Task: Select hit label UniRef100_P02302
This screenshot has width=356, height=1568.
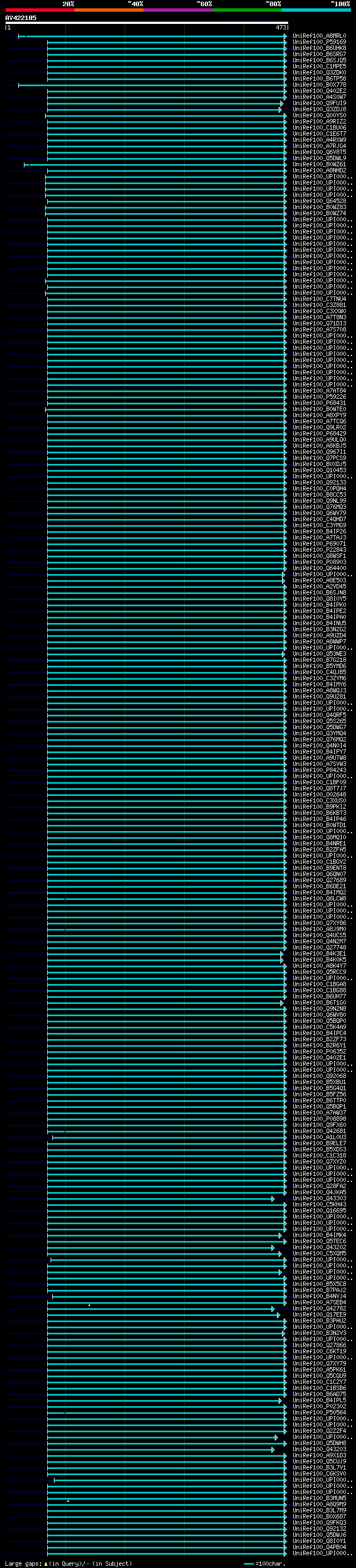Action: point(319,1406)
